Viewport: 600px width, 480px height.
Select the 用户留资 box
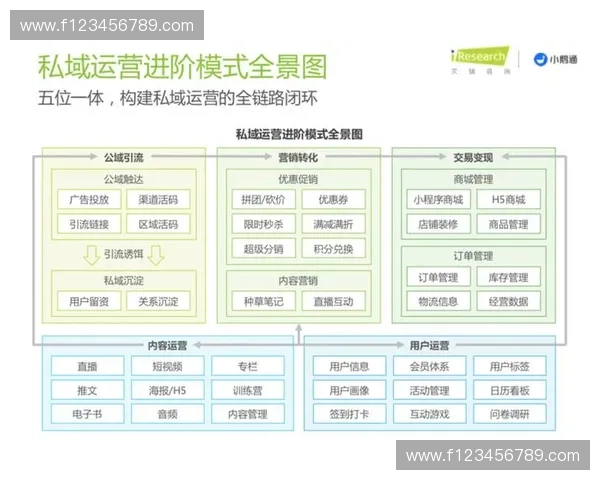pyautogui.click(x=89, y=301)
